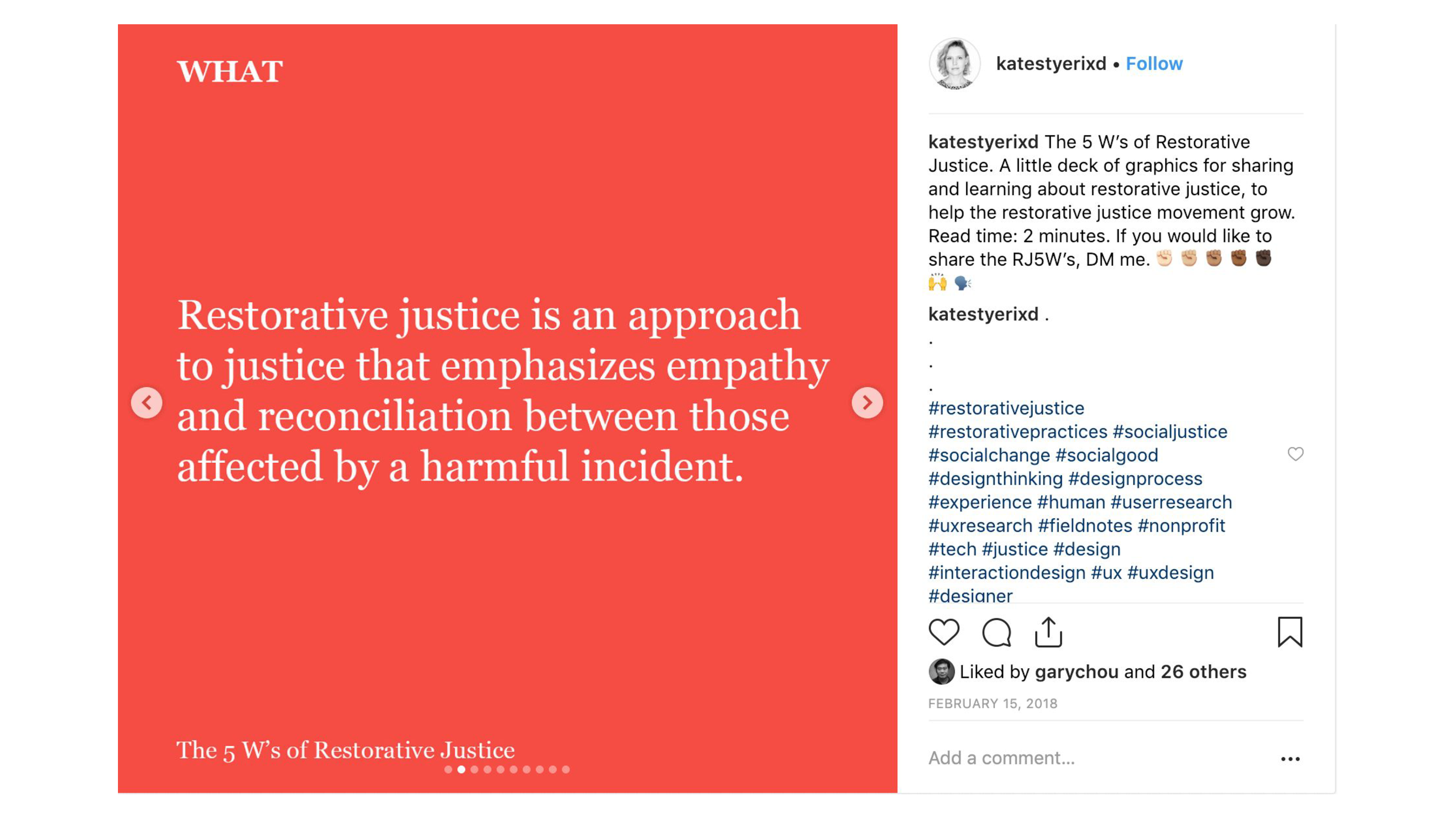Show the 26 others who liked
The image size is (1456, 819).
click(x=1203, y=672)
